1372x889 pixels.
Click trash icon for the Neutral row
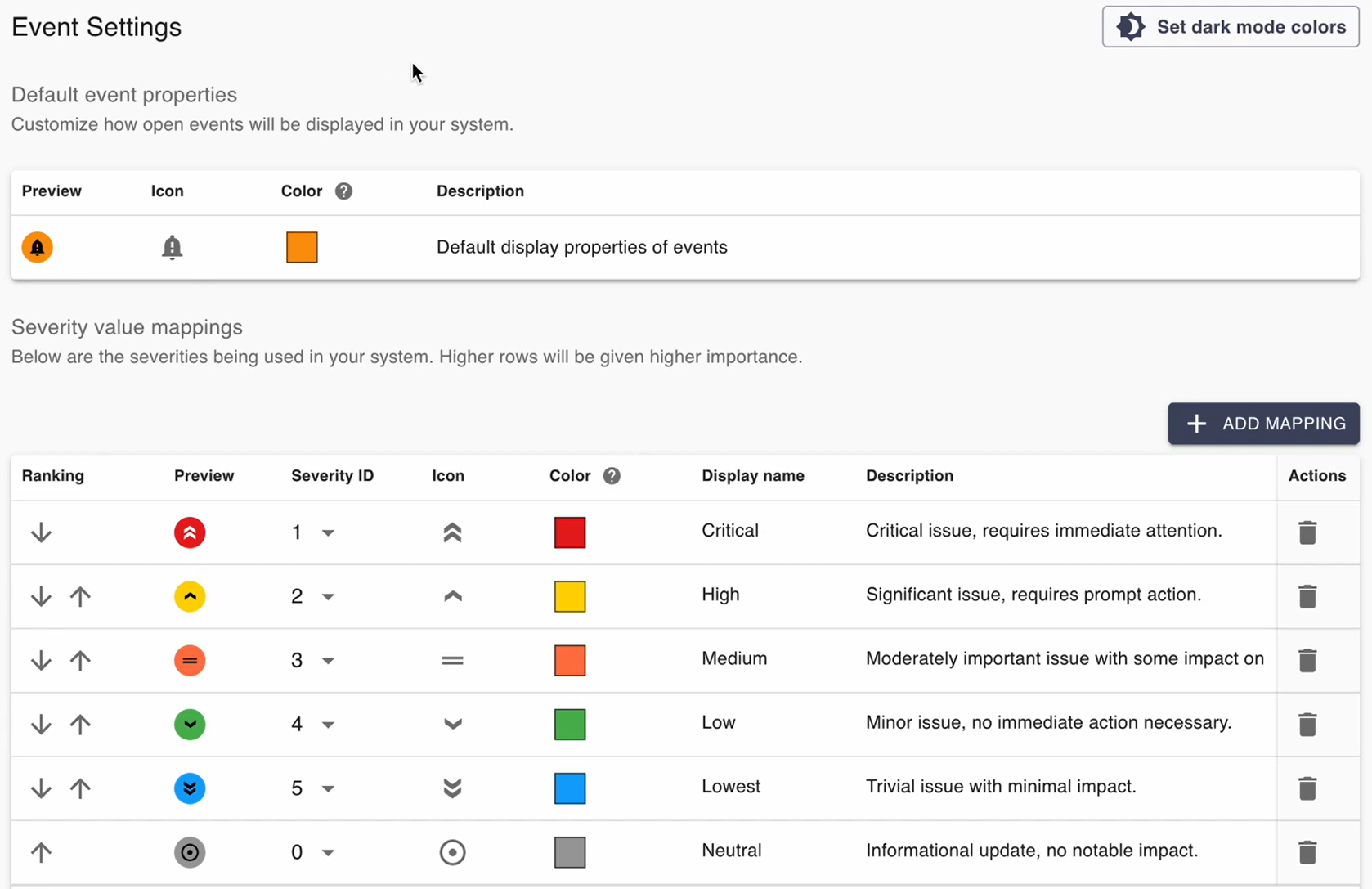[x=1307, y=852]
